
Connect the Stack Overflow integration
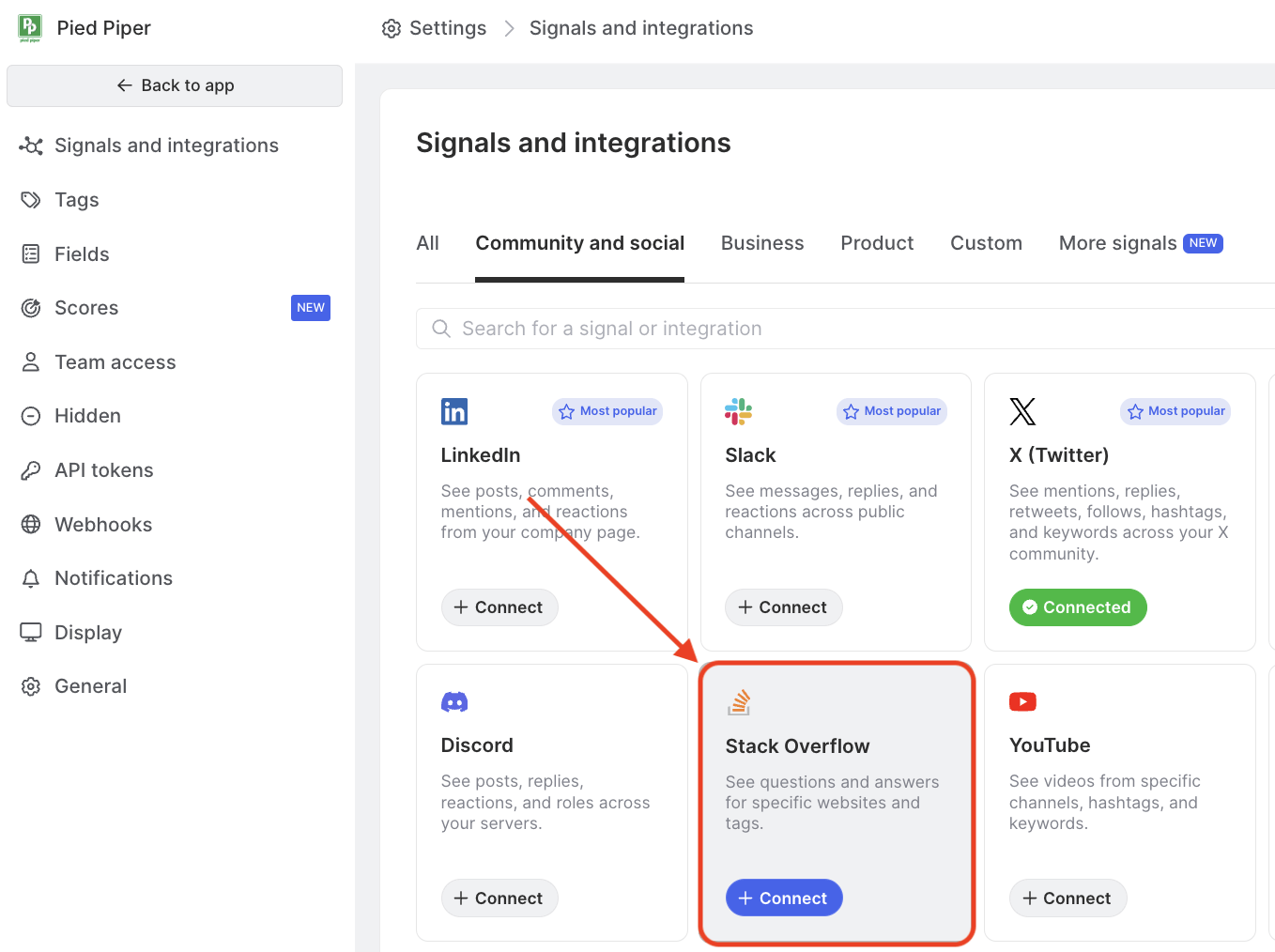click(x=784, y=898)
